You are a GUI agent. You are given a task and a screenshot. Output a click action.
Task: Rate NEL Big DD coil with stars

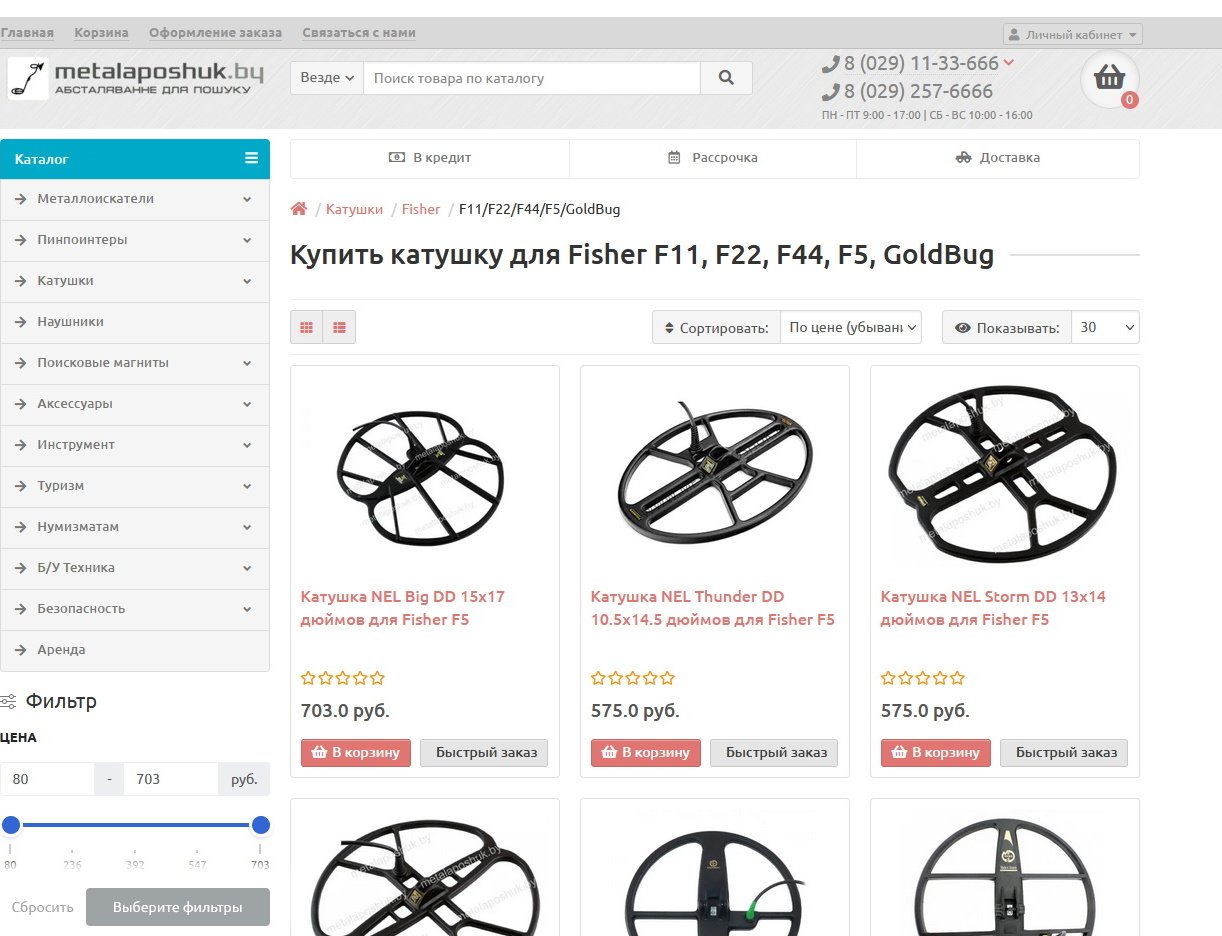pos(342,678)
